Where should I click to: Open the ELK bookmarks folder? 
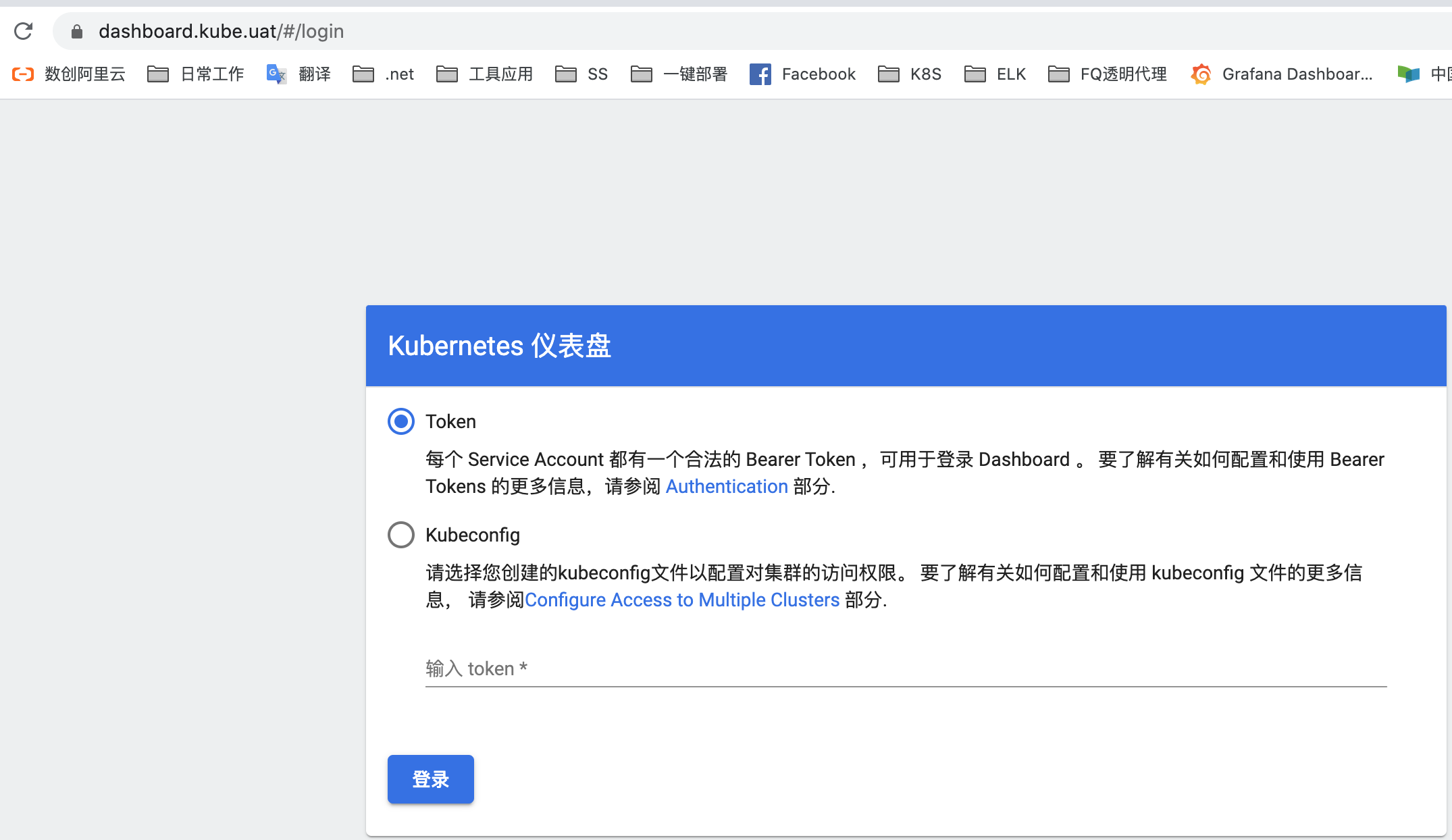(x=995, y=74)
